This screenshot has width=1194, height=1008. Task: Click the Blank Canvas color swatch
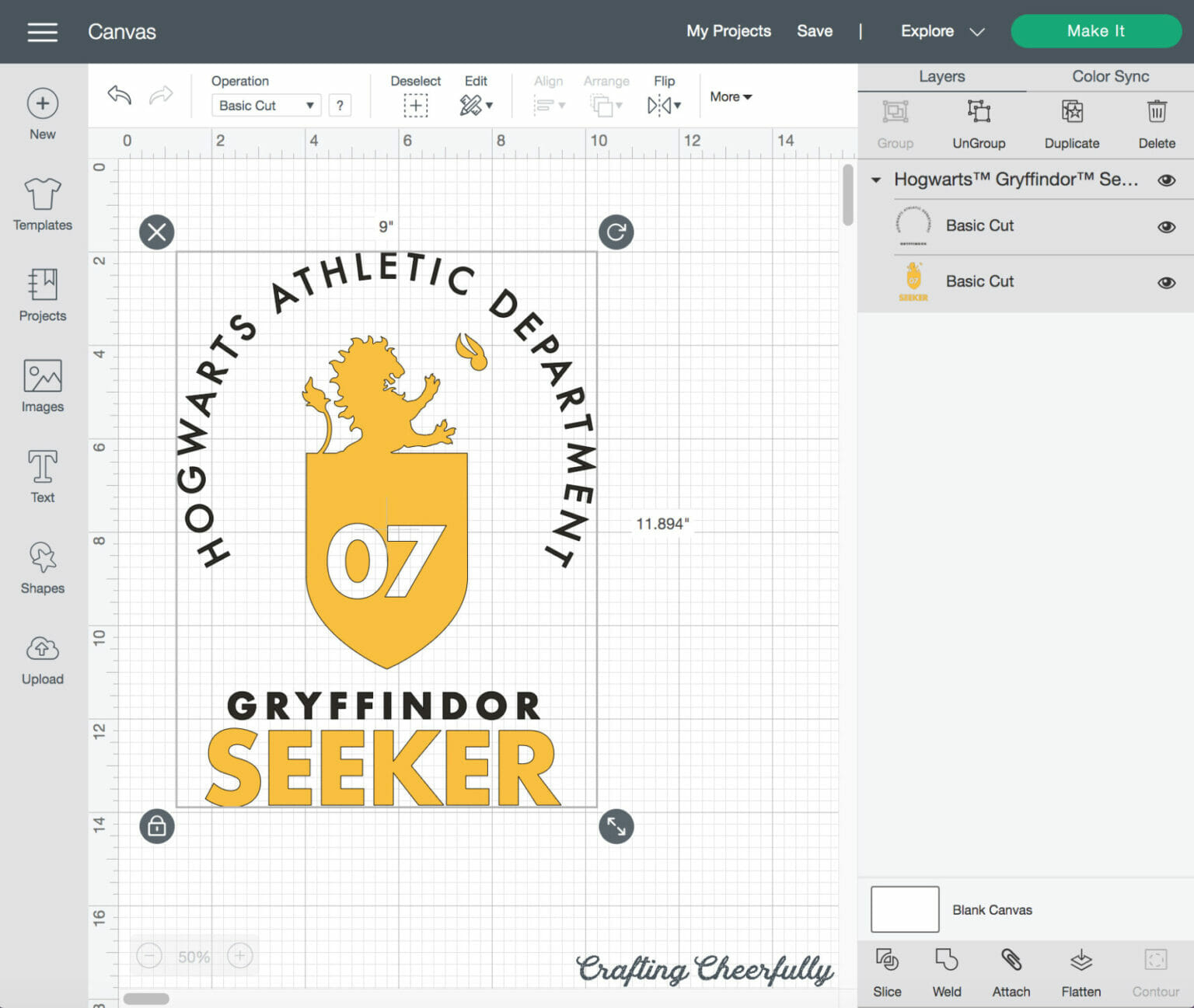point(905,909)
